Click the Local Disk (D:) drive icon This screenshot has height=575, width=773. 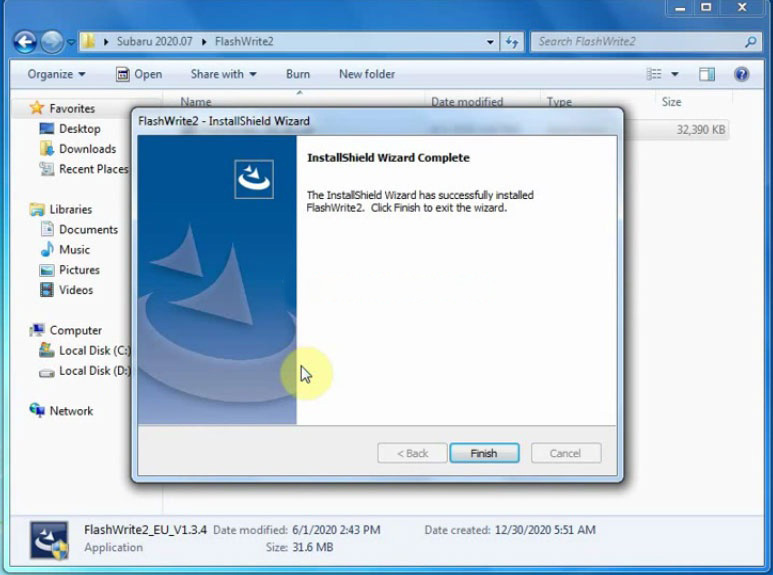tap(47, 373)
